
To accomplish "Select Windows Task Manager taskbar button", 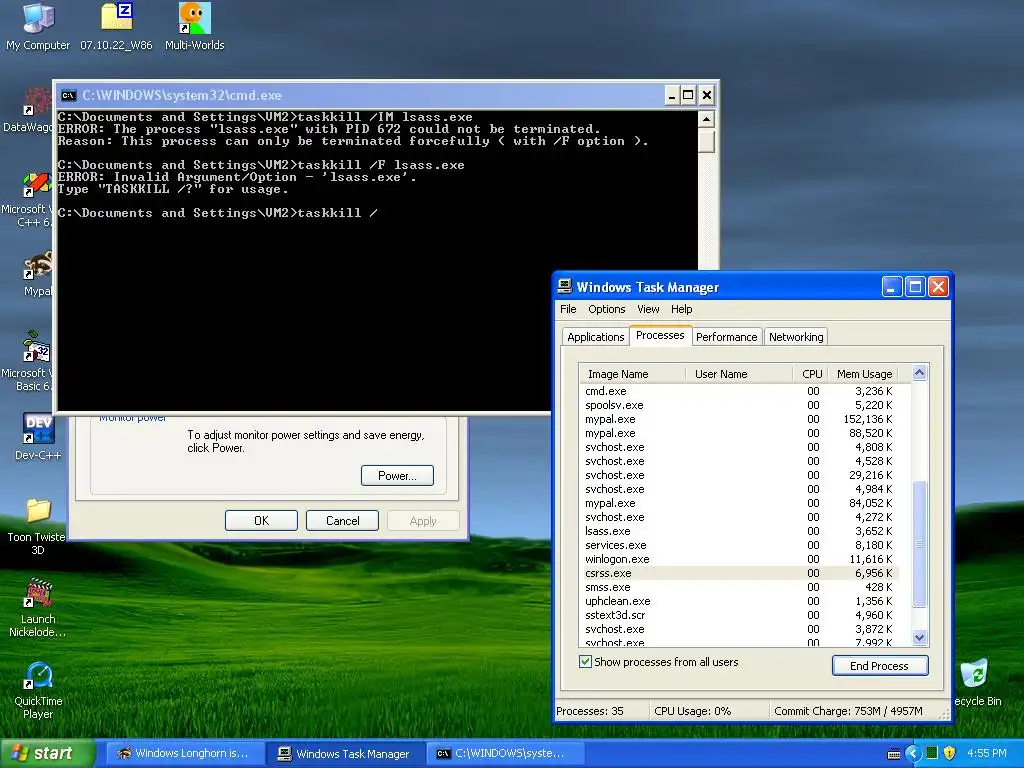I will [x=345, y=754].
